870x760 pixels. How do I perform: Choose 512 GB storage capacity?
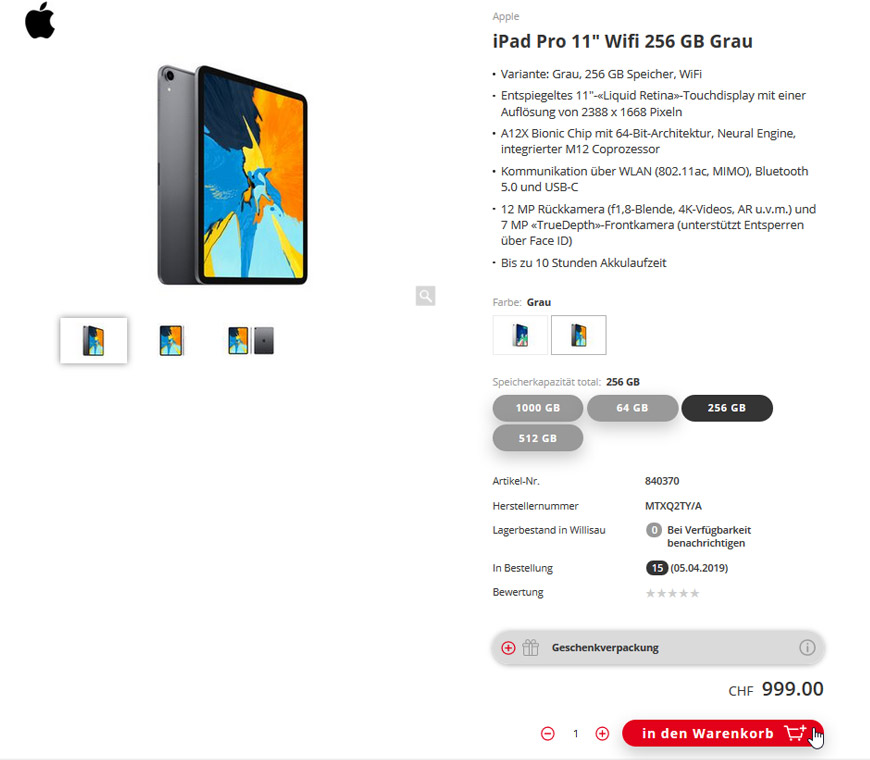[538, 438]
